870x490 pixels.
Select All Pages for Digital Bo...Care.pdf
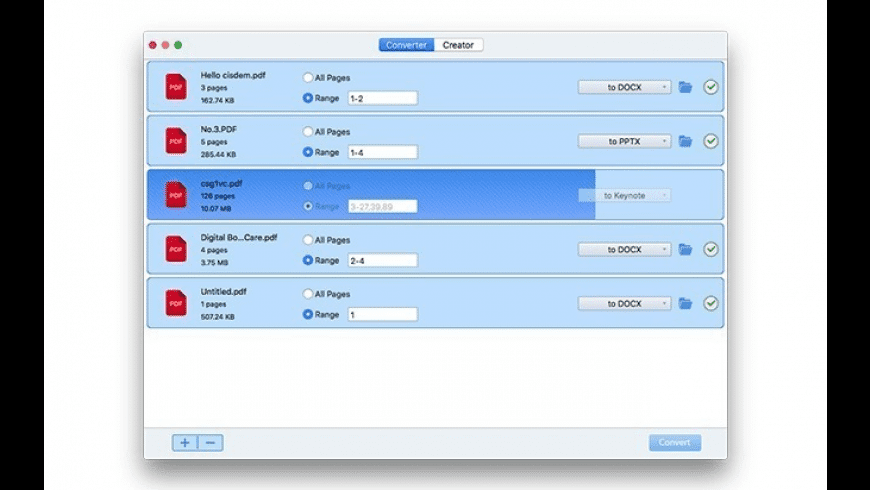click(x=308, y=240)
